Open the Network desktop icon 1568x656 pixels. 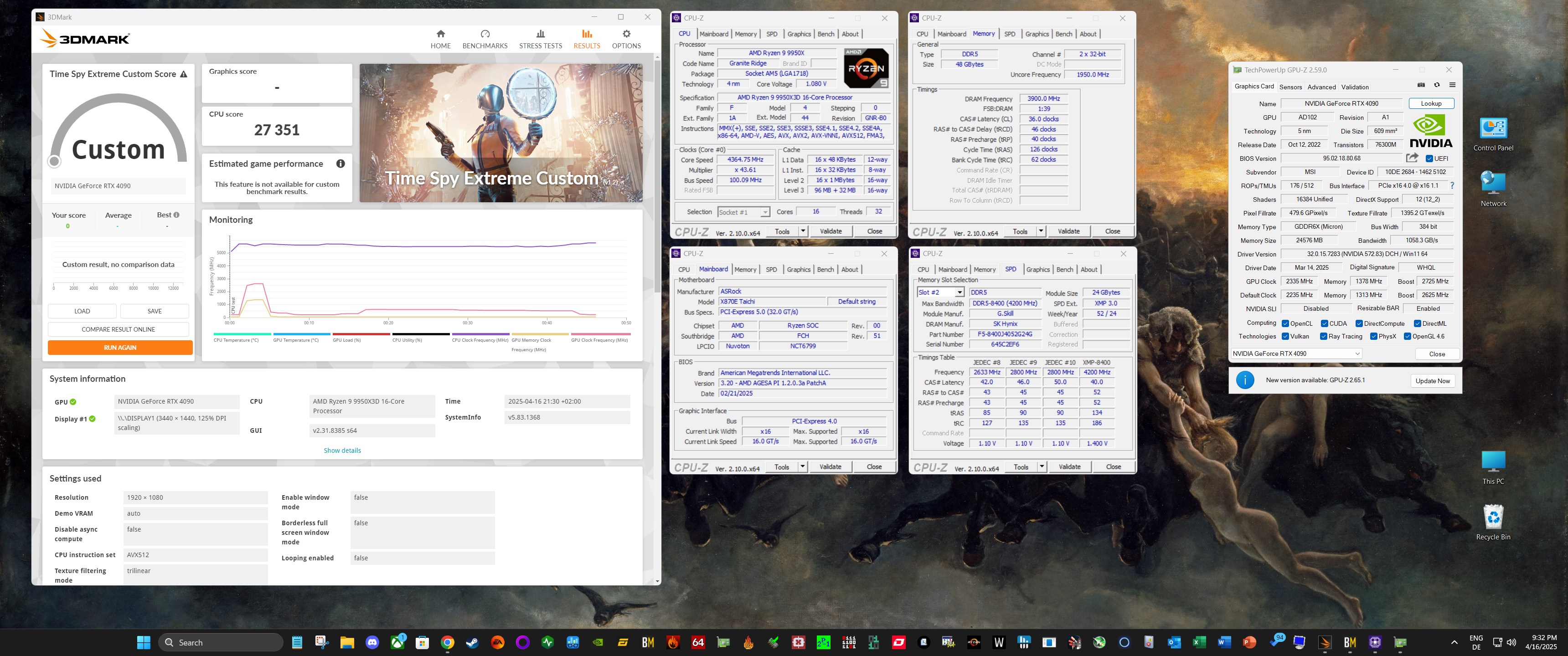coord(1493,189)
